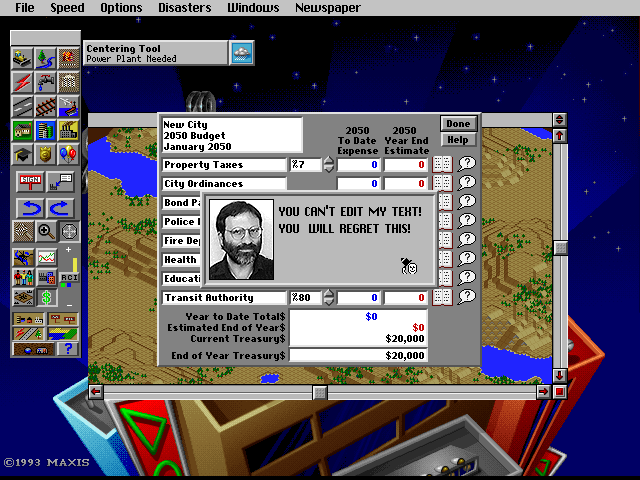This screenshot has height=480, width=640.
Task: Rotate the map clockwise
Action: click(x=60, y=208)
